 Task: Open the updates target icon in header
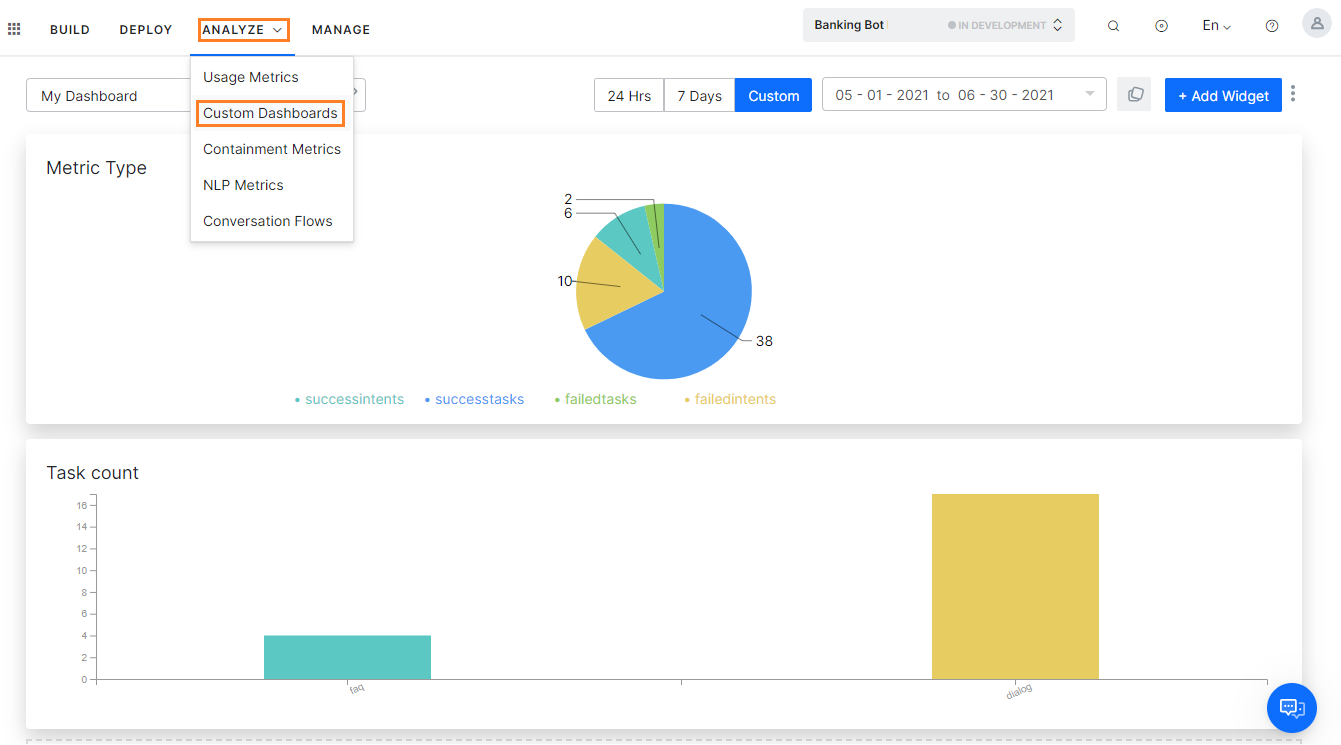[1161, 25]
